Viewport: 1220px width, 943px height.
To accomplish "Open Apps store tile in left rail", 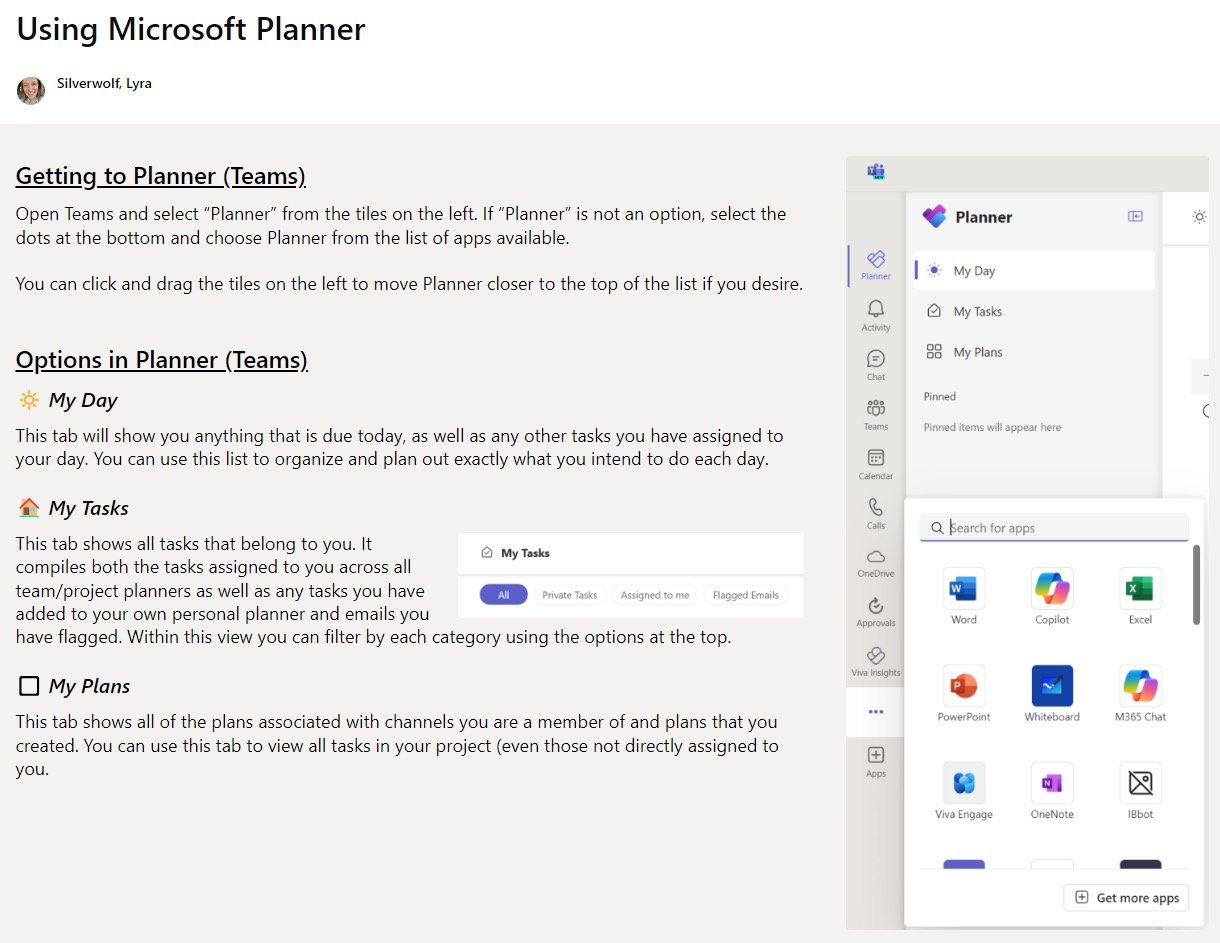I will (876, 762).
